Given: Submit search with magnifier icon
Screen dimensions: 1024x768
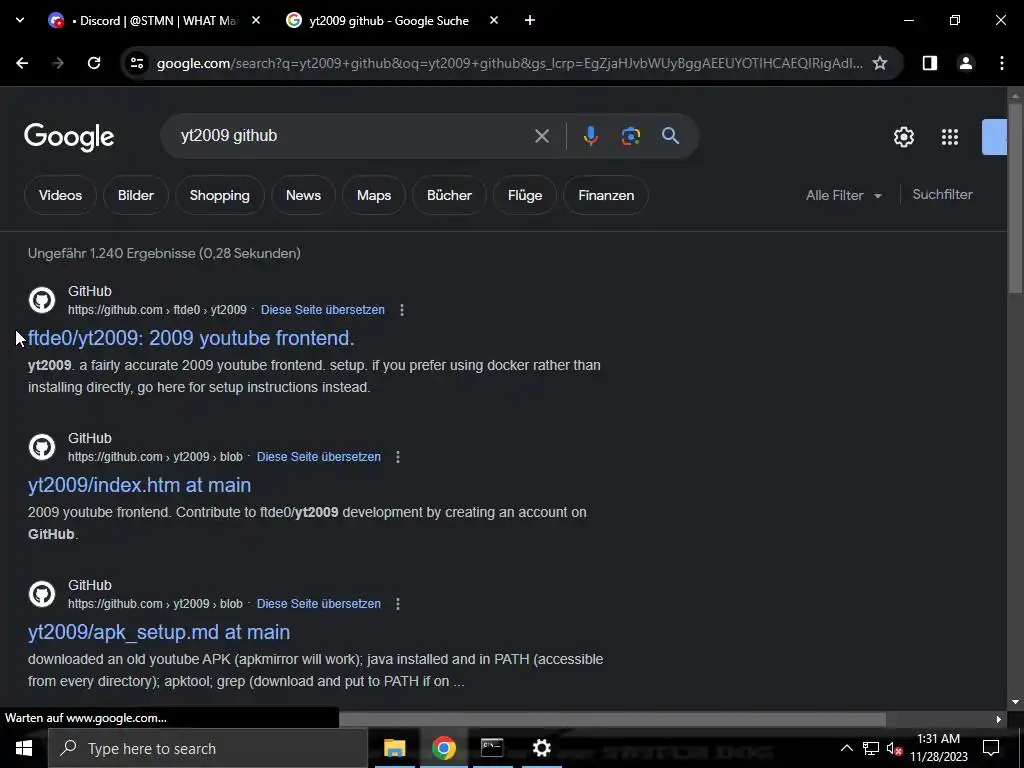Looking at the screenshot, I should (x=670, y=136).
